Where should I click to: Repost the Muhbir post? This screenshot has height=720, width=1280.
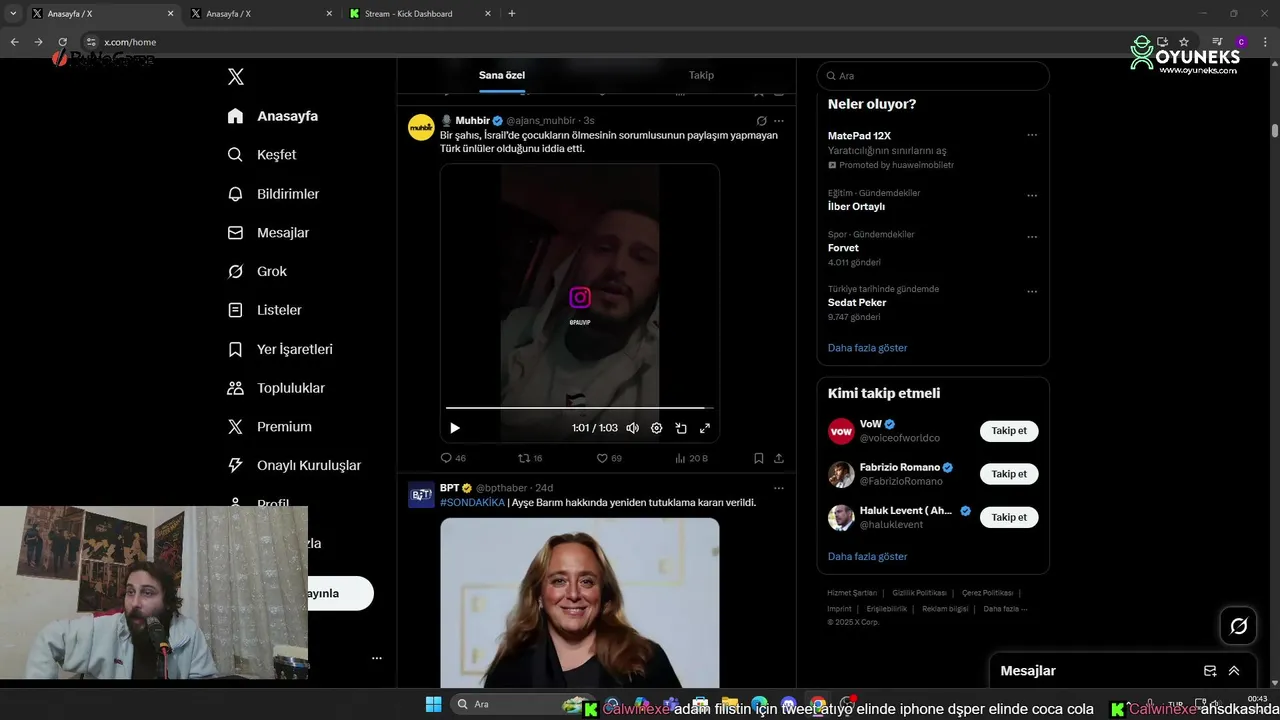530,458
